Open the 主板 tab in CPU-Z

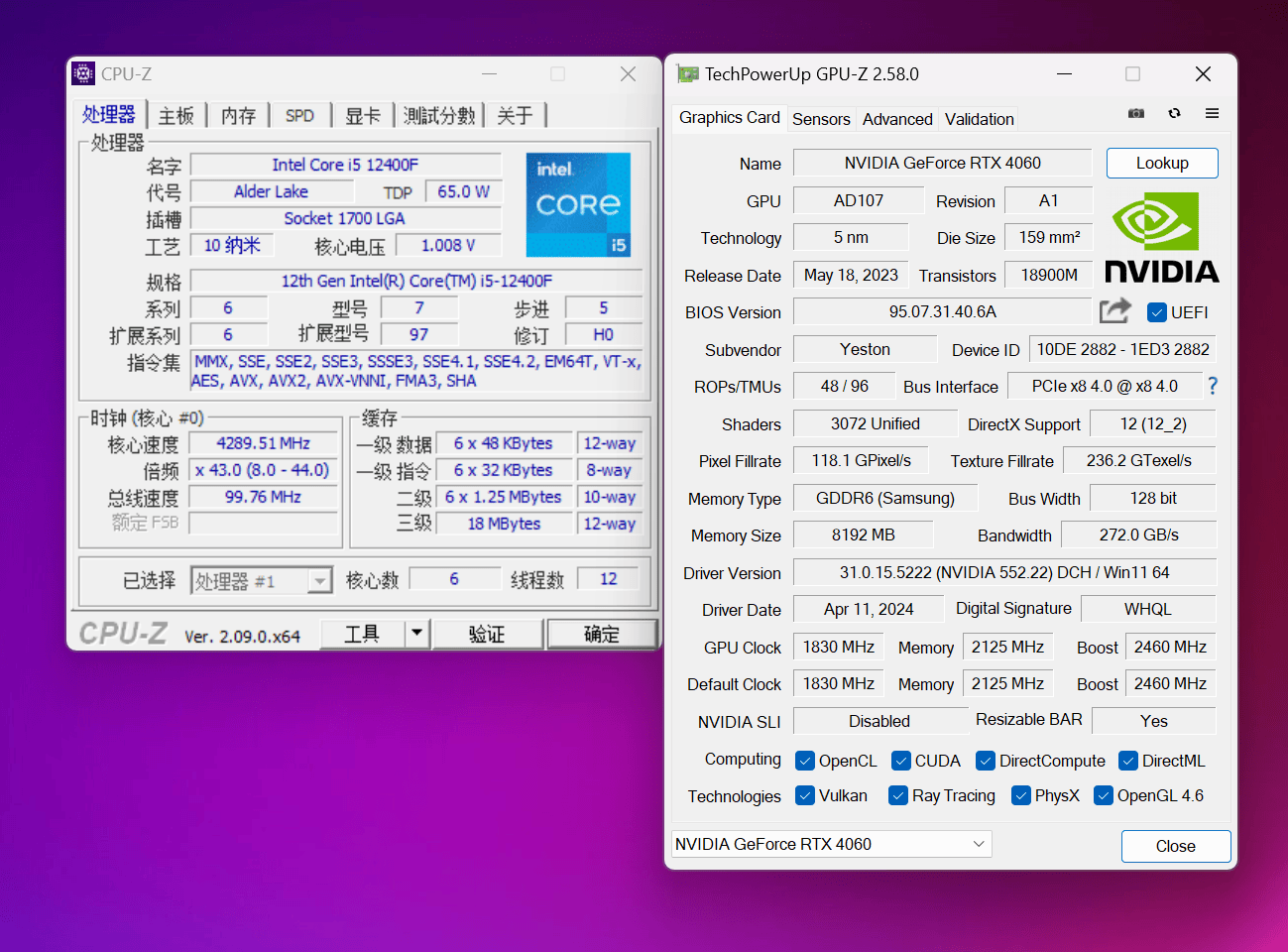176,115
